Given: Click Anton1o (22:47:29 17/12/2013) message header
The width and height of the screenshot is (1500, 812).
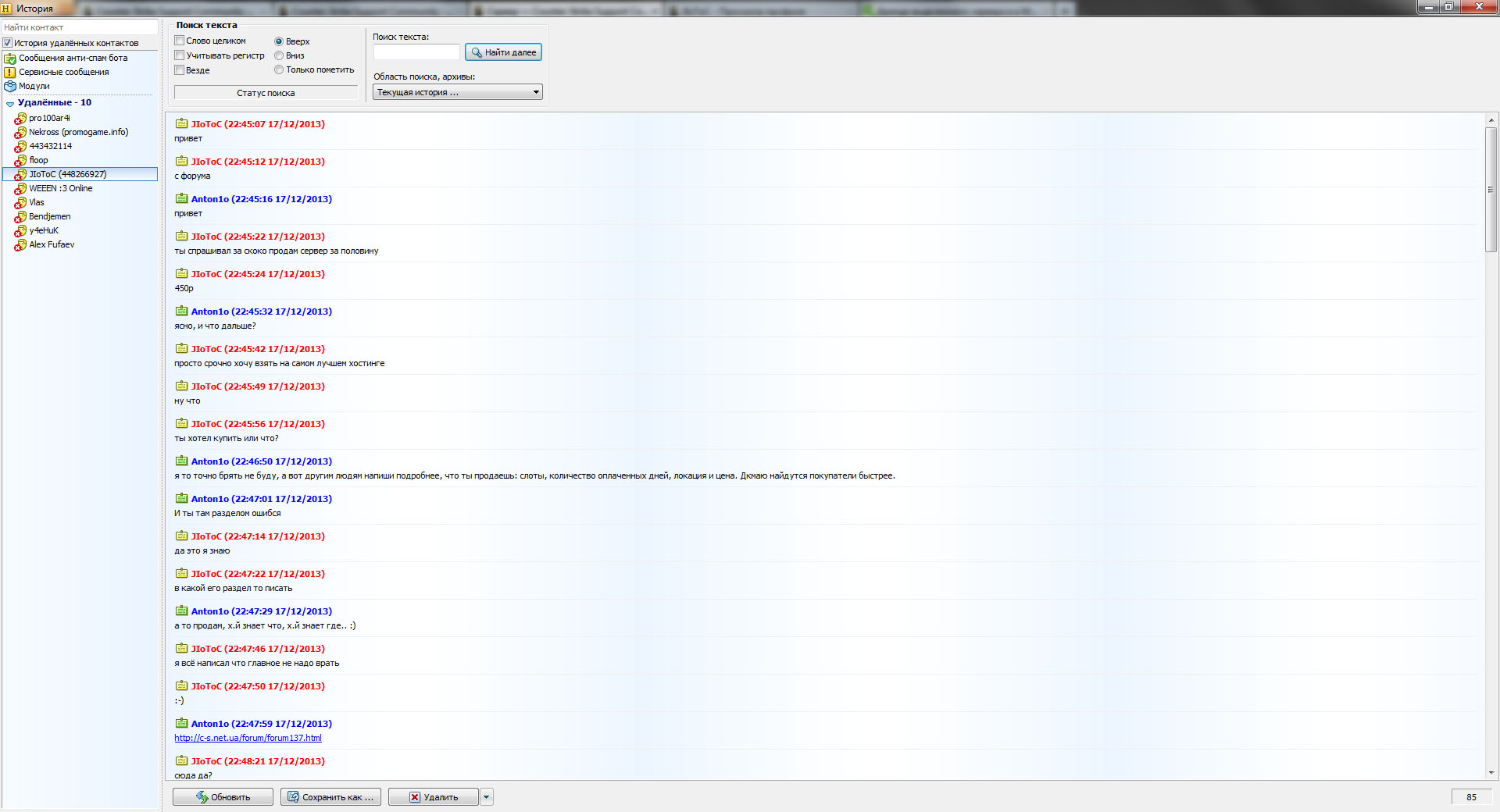Looking at the screenshot, I should [262, 611].
